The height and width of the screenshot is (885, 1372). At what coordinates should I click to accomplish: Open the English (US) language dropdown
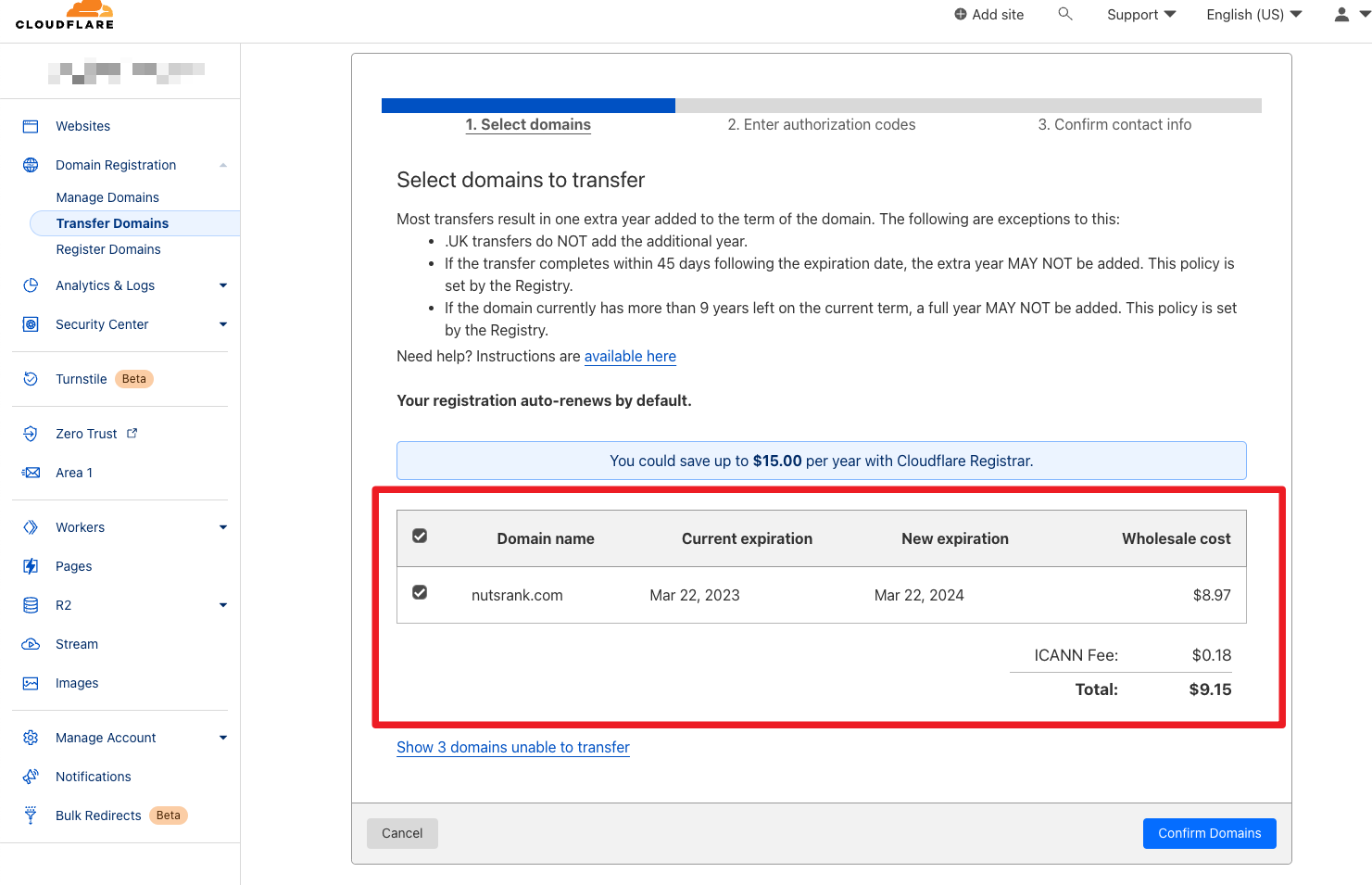click(x=1253, y=15)
